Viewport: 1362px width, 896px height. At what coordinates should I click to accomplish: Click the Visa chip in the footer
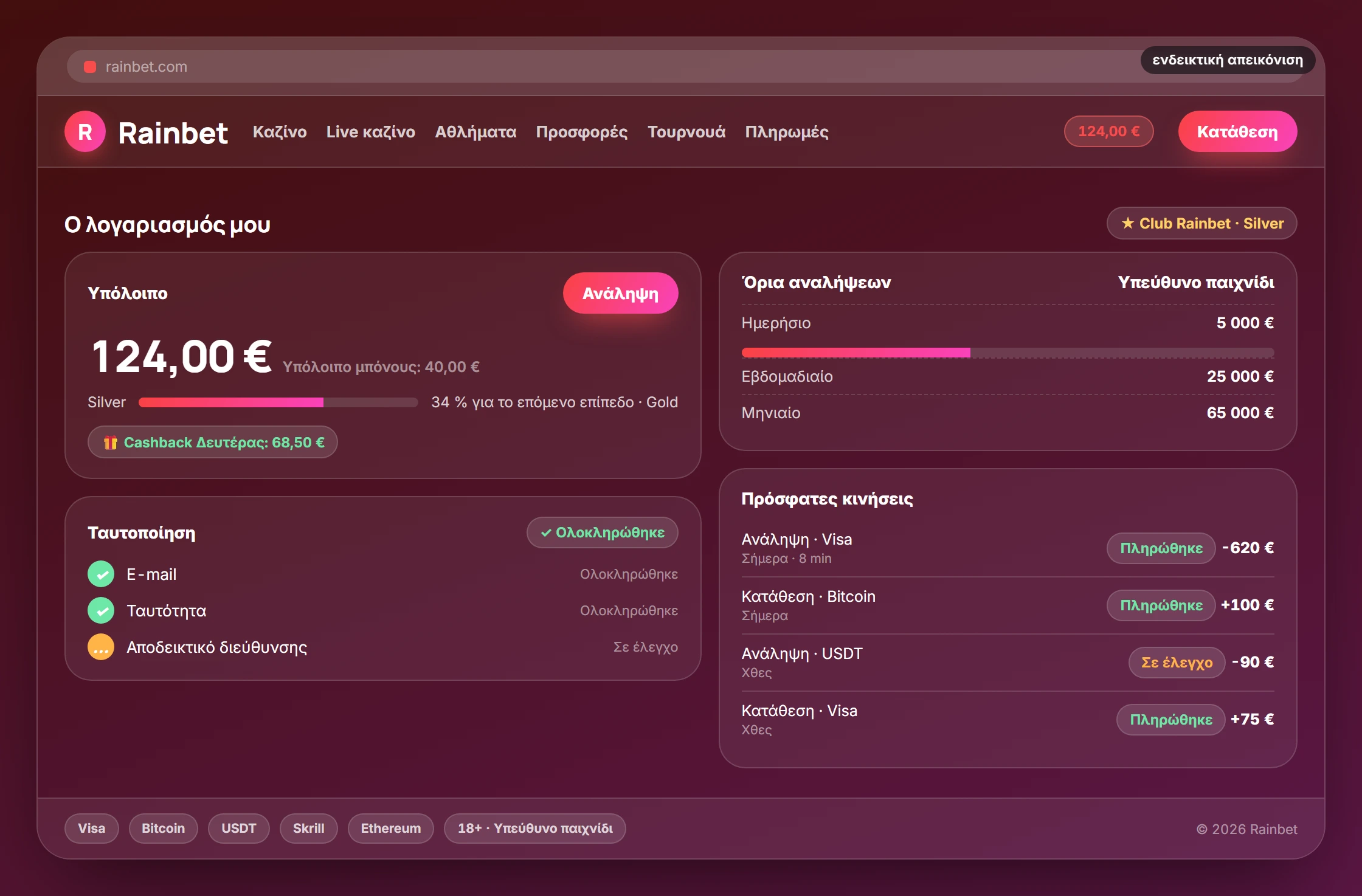click(x=91, y=828)
